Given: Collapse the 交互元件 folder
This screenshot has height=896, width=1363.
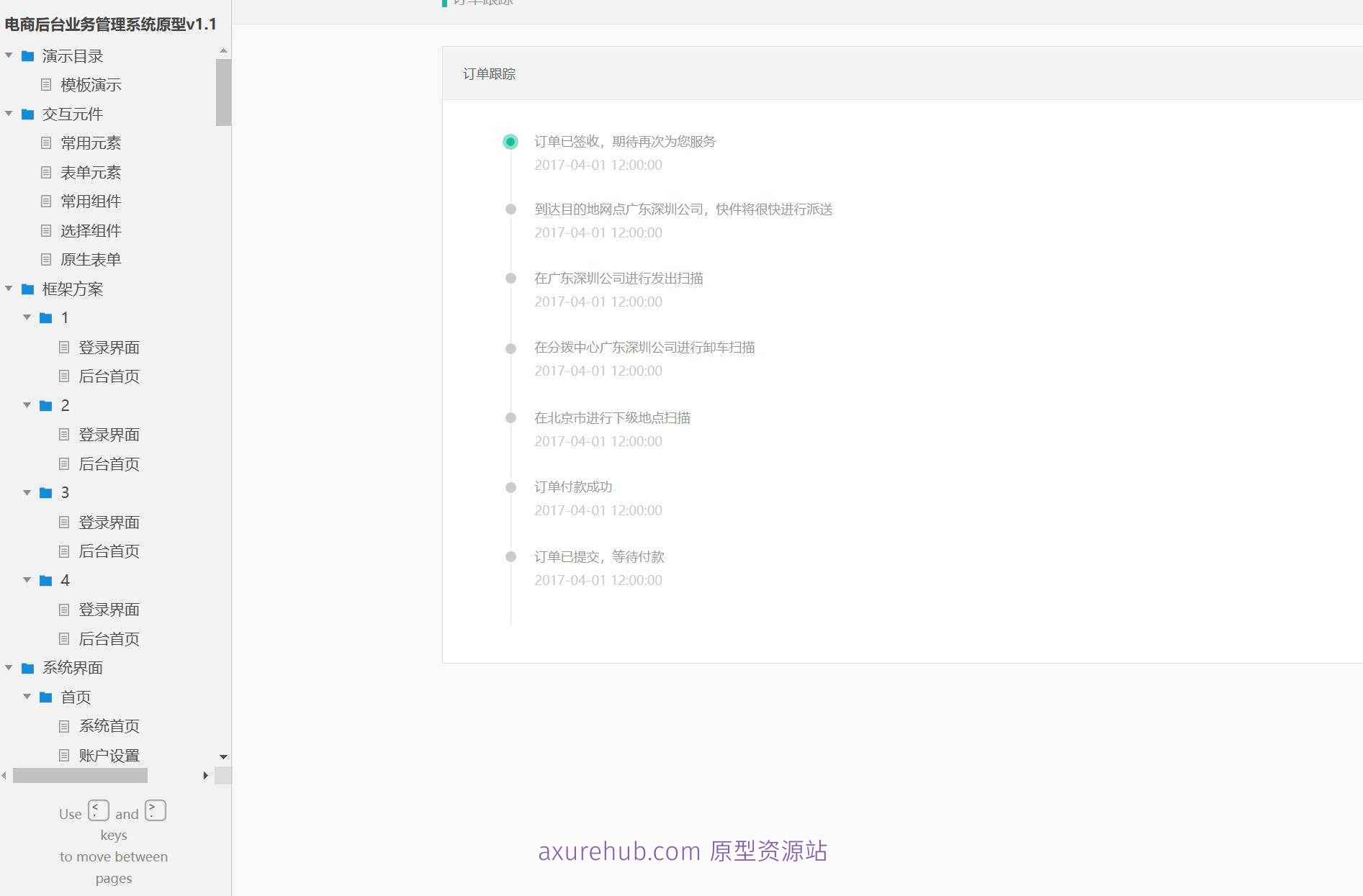Looking at the screenshot, I should pos(9,114).
